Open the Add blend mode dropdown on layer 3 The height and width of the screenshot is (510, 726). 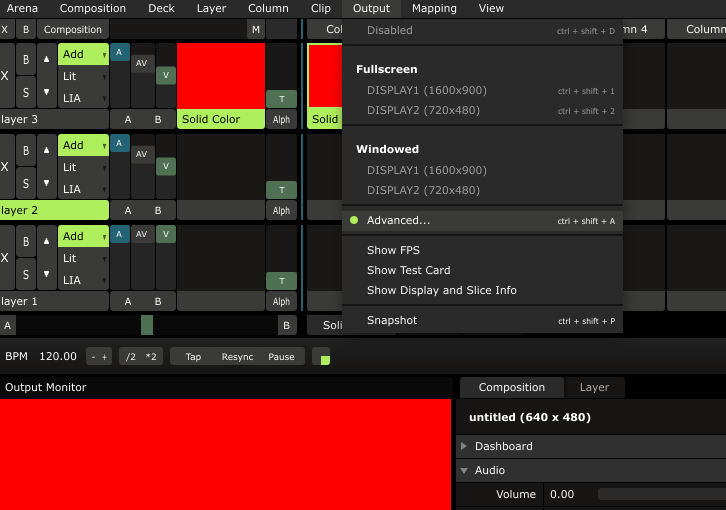click(x=83, y=54)
